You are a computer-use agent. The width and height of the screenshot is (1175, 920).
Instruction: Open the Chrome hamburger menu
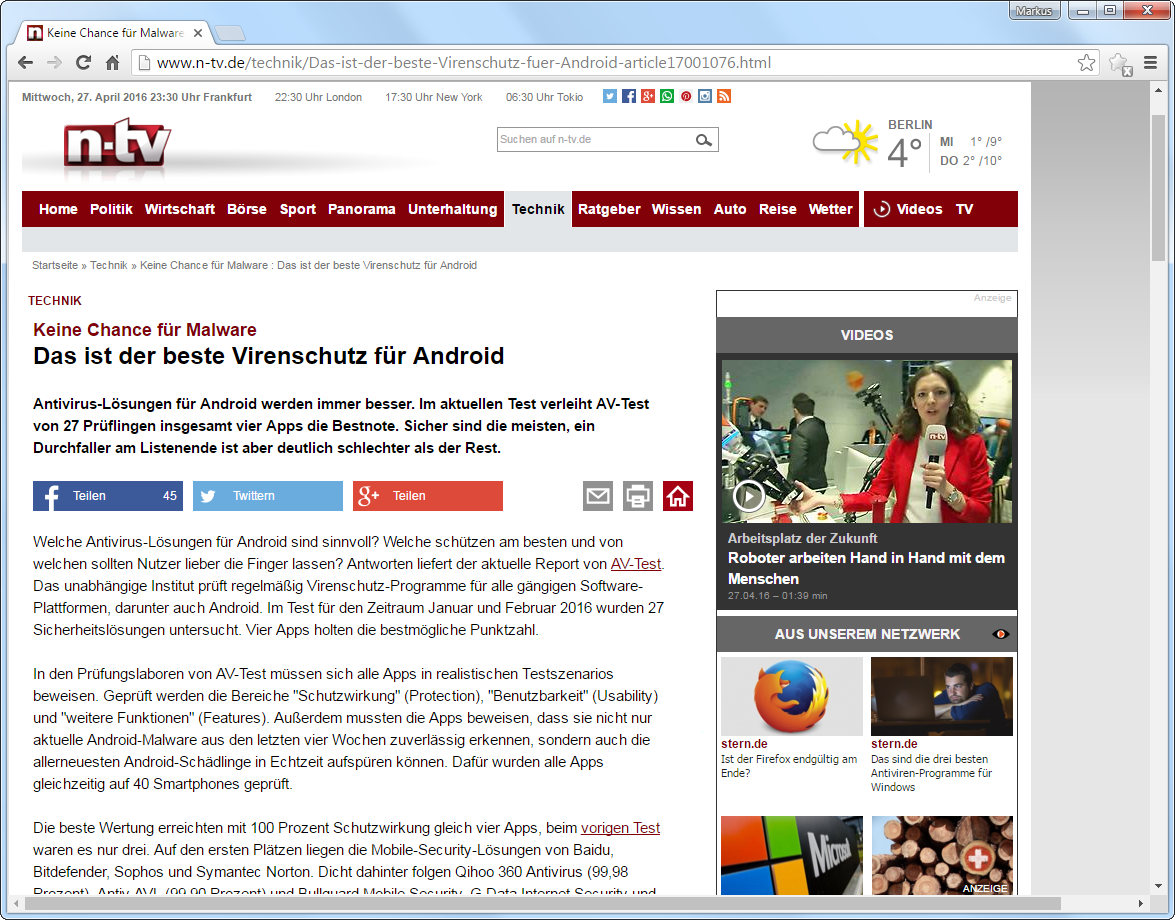click(x=1151, y=63)
